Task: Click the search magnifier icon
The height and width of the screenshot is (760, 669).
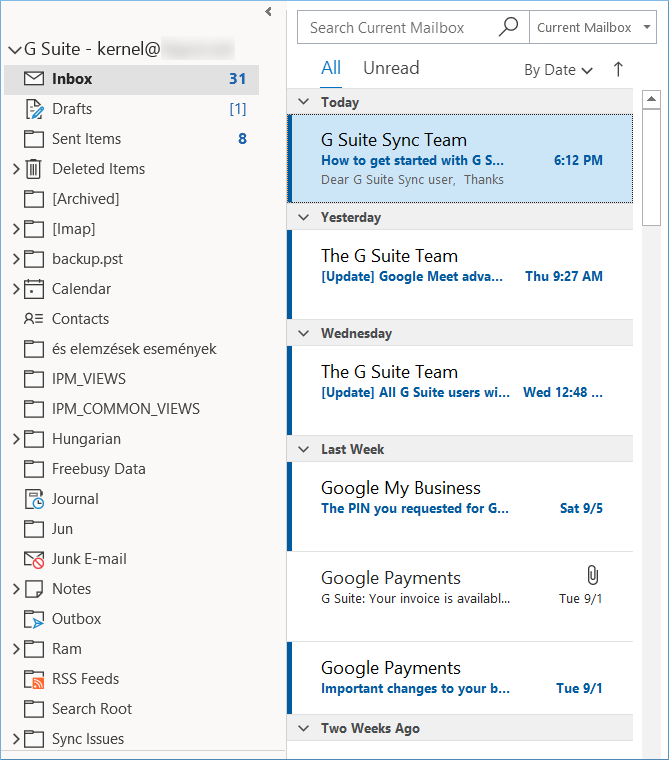Action: point(508,27)
